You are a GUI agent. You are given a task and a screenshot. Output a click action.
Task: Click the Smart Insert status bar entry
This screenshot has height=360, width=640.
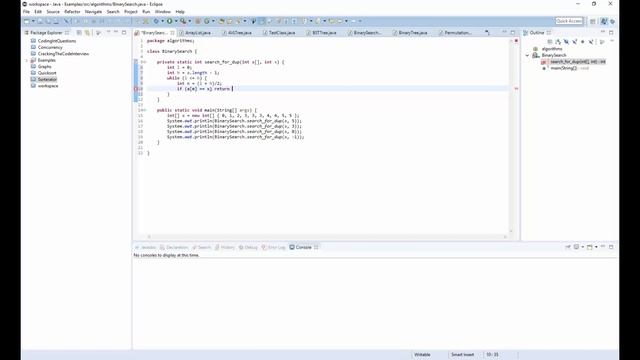pyautogui.click(x=462, y=355)
